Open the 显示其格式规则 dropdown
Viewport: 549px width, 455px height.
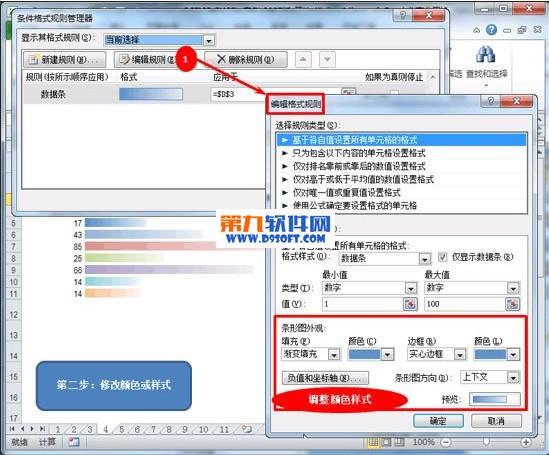click(209, 41)
